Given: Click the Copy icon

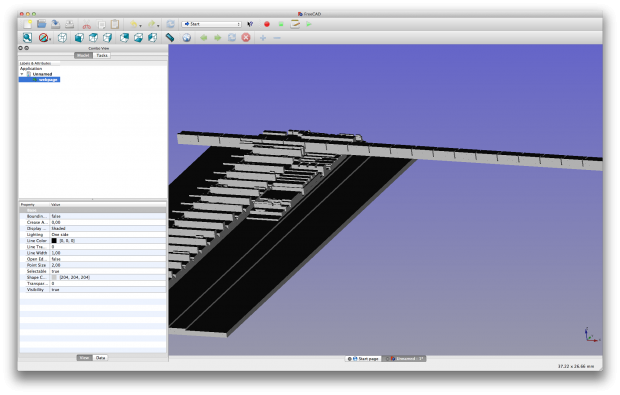Looking at the screenshot, I should pyautogui.click(x=101, y=25).
